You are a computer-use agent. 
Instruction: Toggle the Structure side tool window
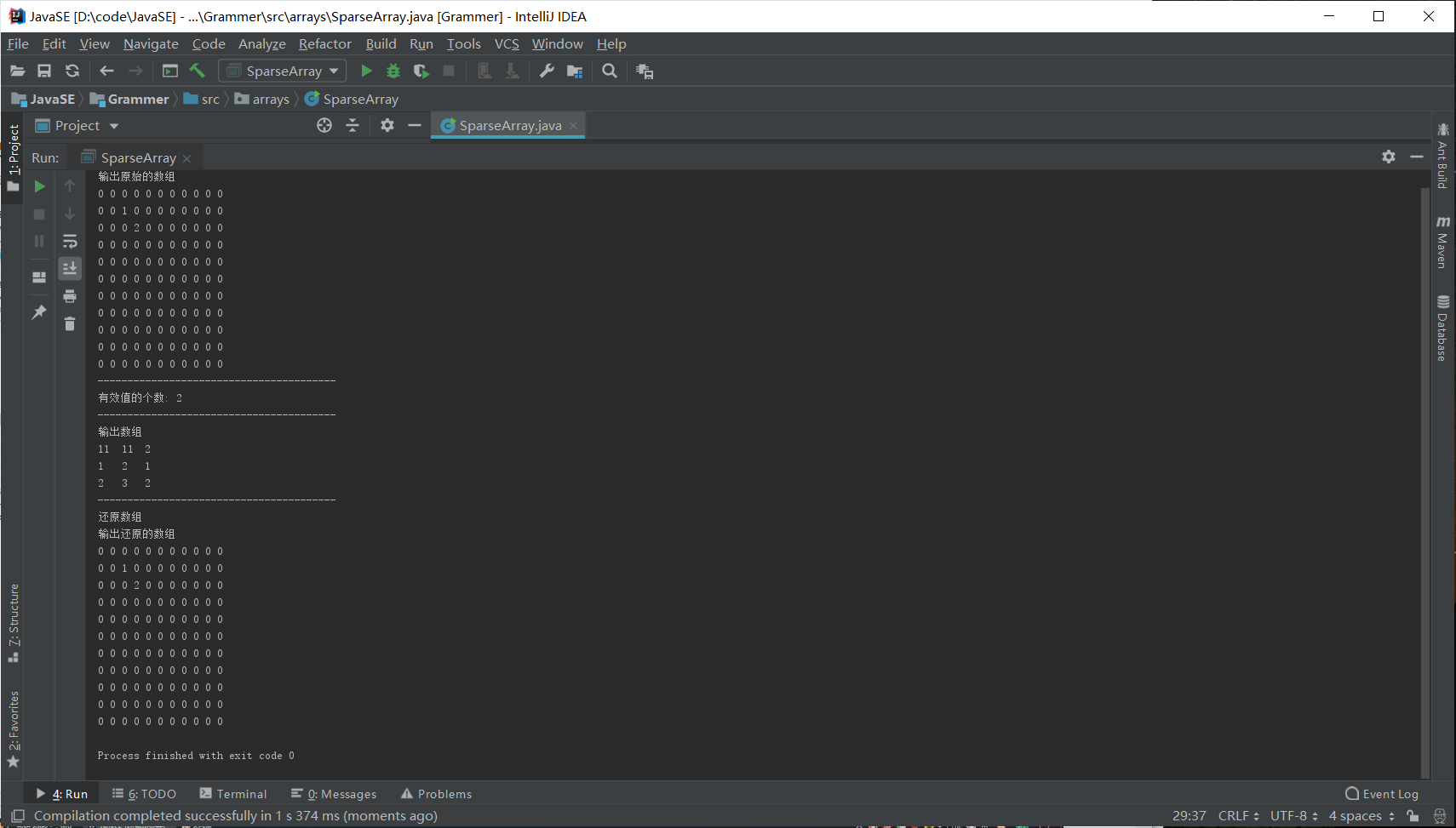pos(14,623)
